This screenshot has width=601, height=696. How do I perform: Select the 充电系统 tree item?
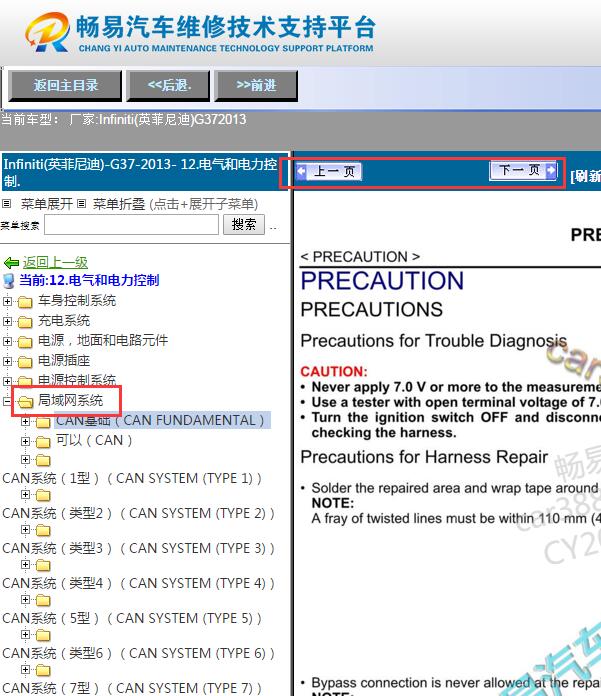point(64,320)
